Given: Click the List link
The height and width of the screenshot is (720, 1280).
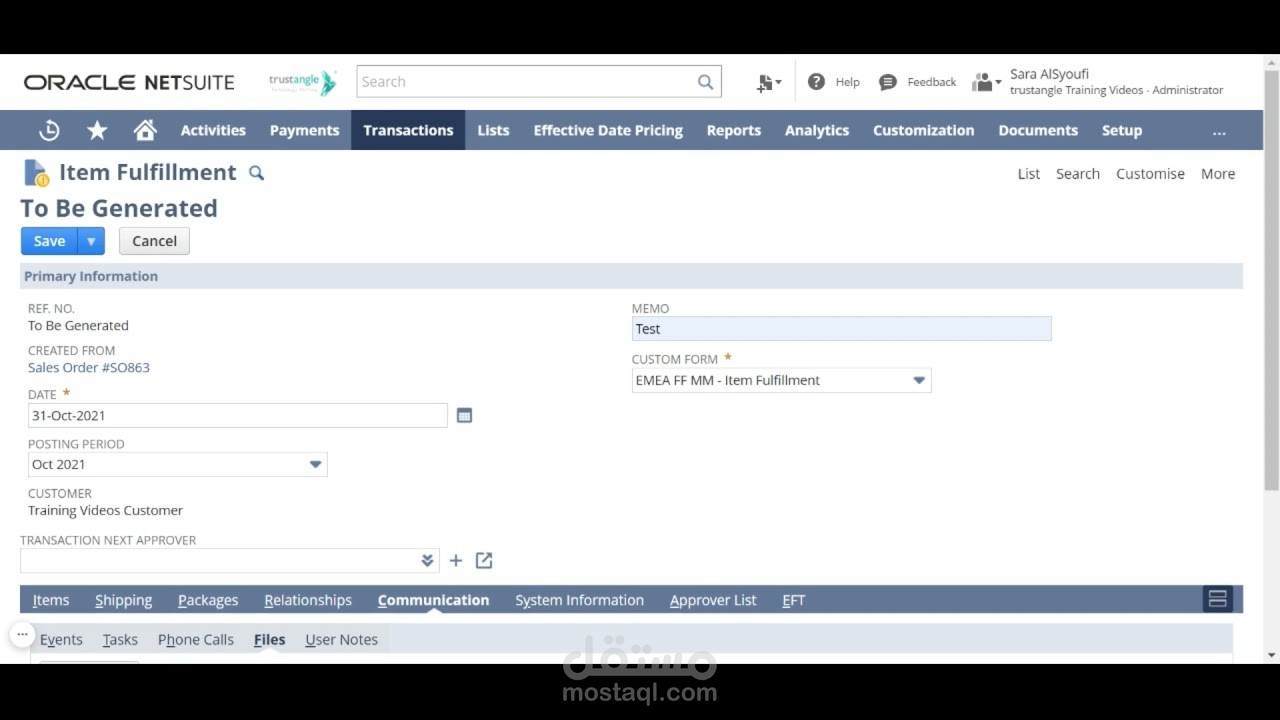Looking at the screenshot, I should tap(1029, 174).
